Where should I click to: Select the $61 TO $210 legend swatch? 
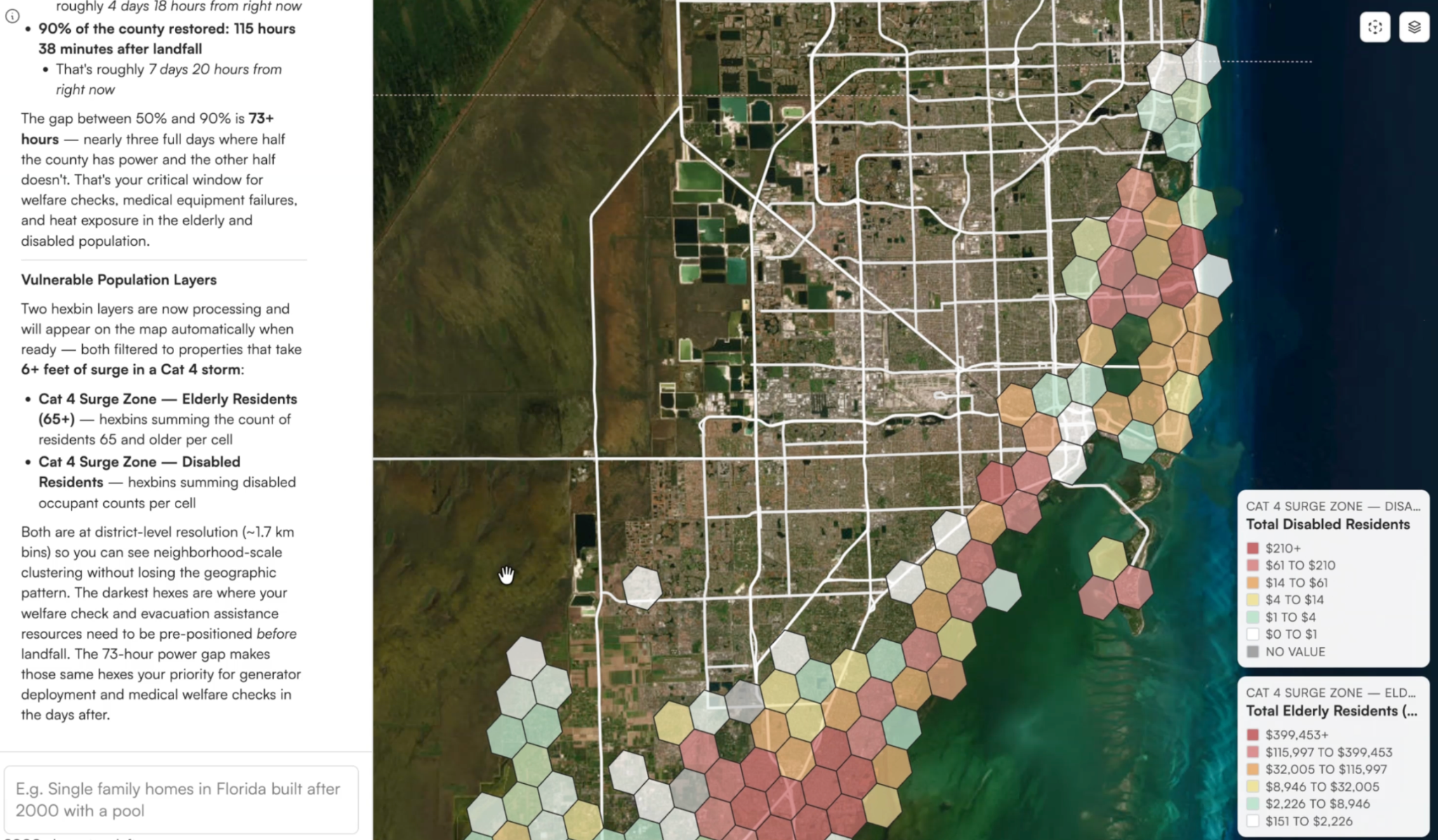1253,566
